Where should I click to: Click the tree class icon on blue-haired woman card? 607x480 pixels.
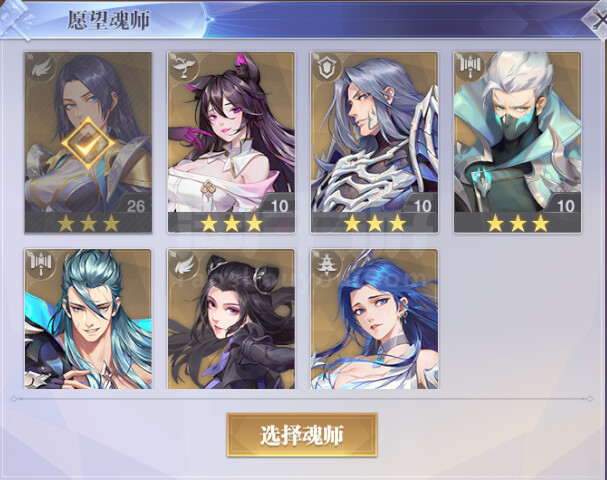328,265
